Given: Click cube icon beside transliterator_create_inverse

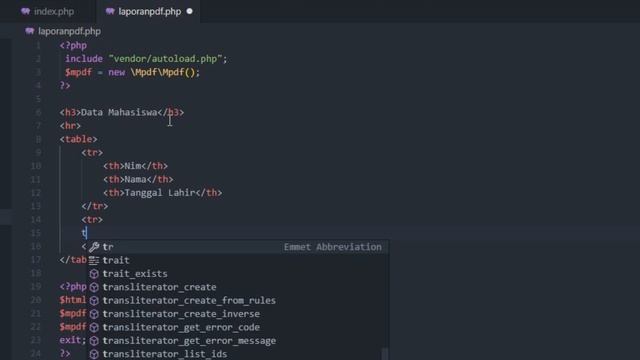Looking at the screenshot, I should tap(94, 314).
